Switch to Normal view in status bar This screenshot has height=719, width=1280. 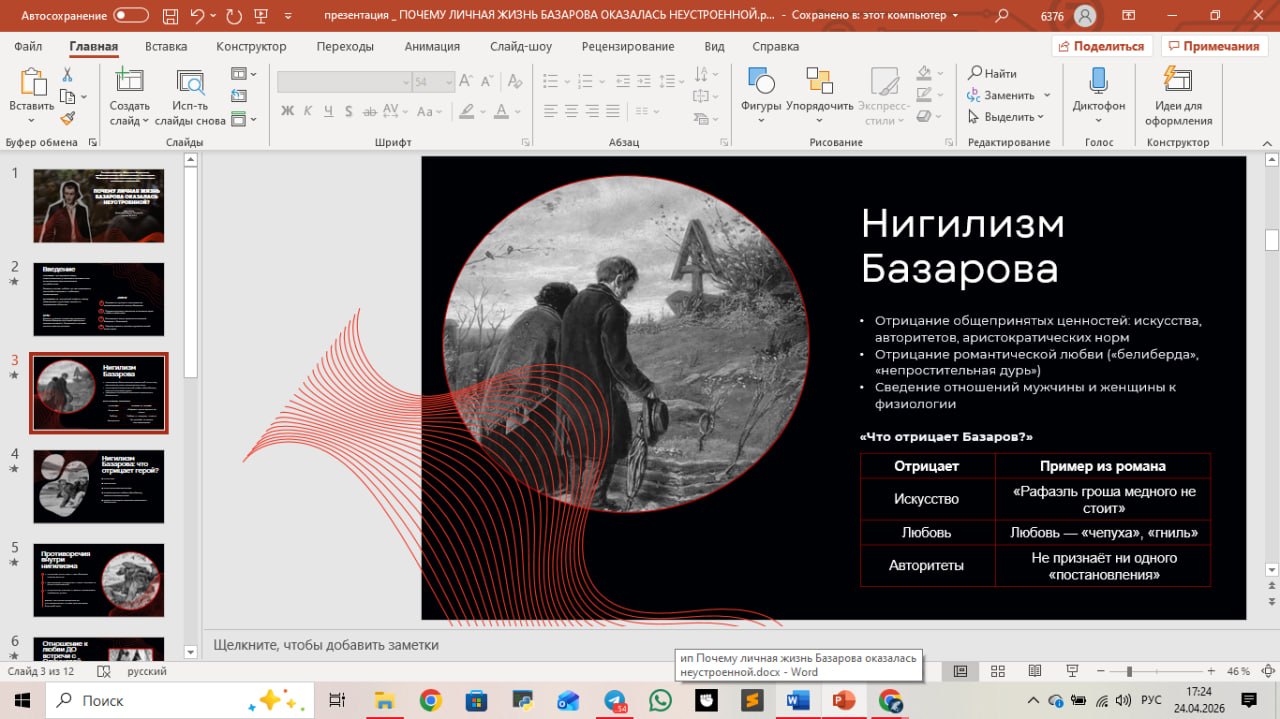pos(960,671)
